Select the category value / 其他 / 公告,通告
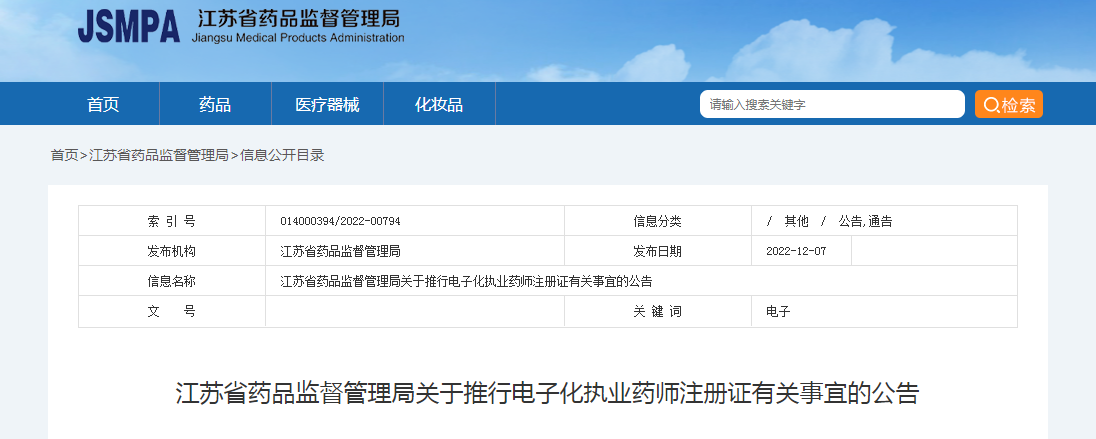Image resolution: width=1096 pixels, height=439 pixels. click(830, 222)
